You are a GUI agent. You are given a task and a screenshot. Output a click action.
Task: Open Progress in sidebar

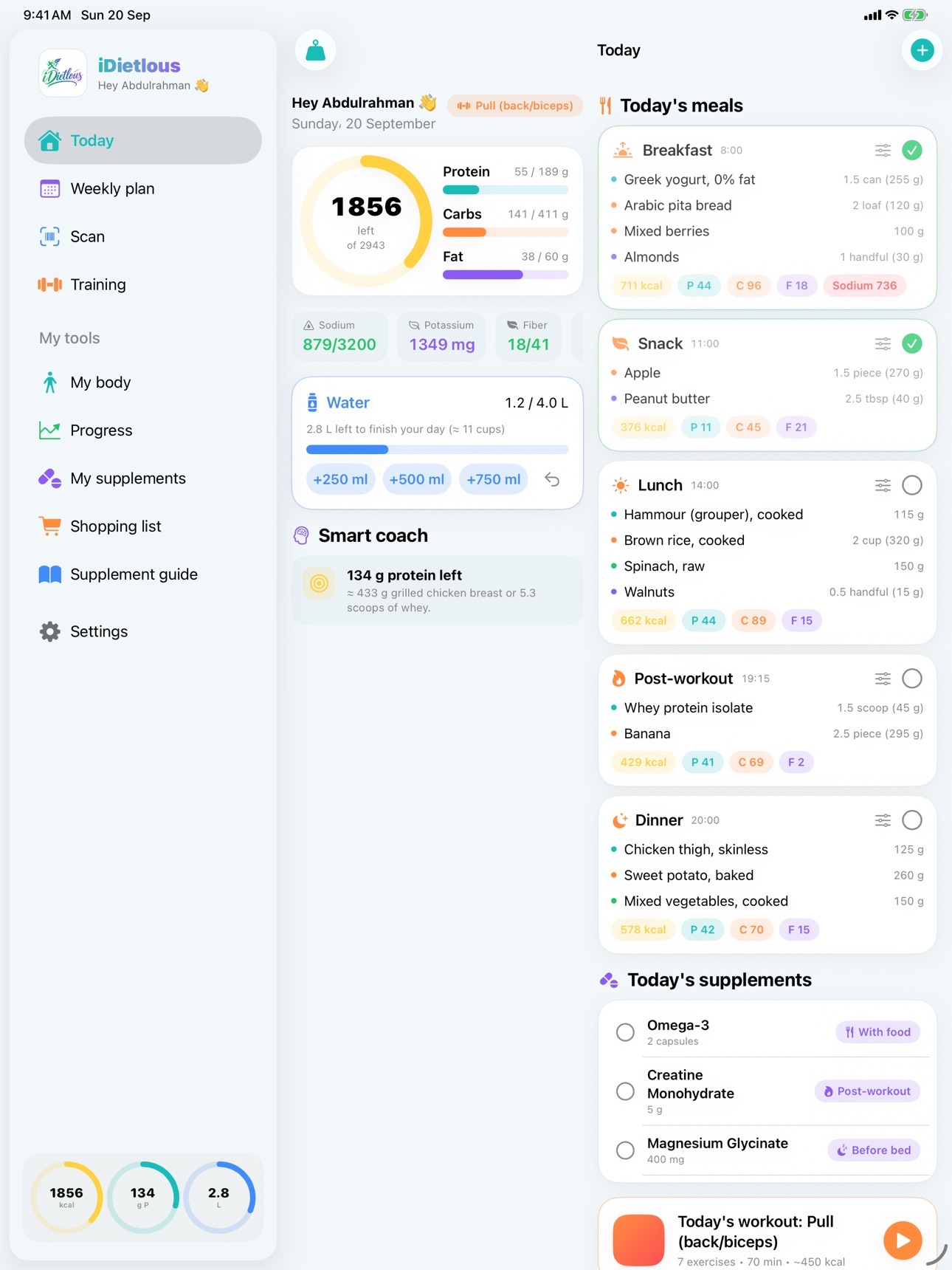point(143,430)
